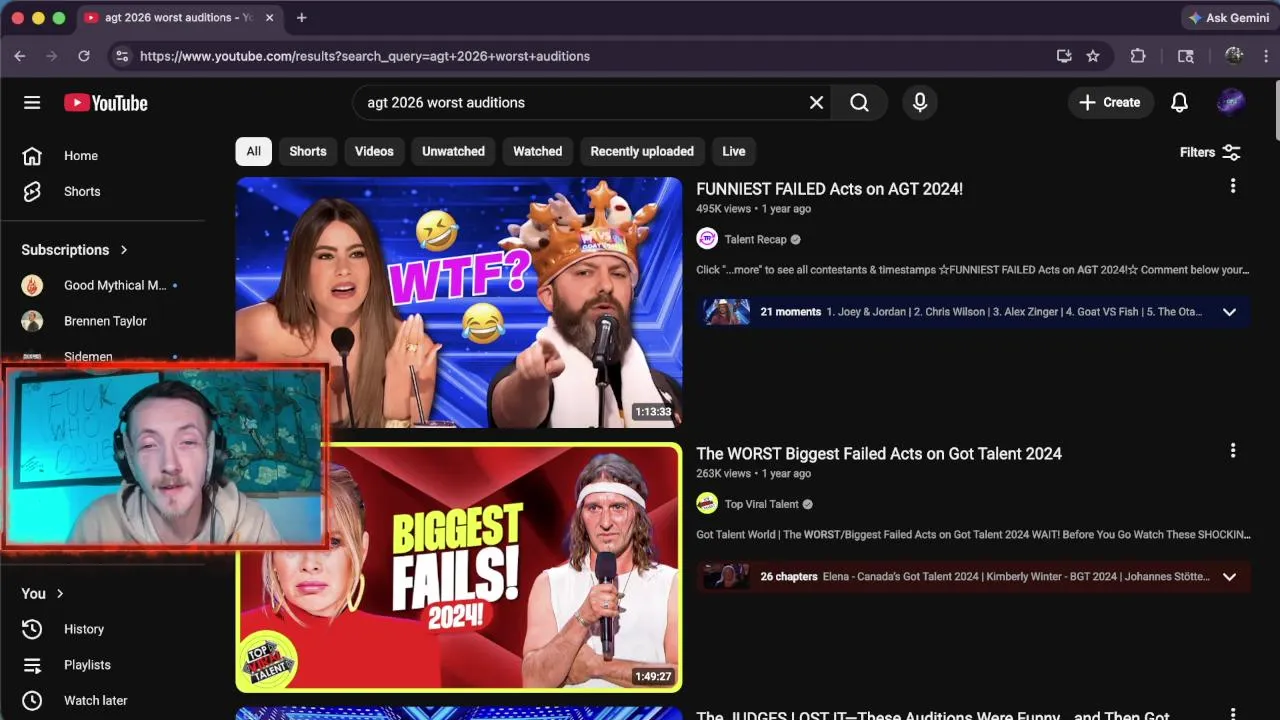Click the browser address bar URL
The width and height of the screenshot is (1280, 720).
[365, 57]
